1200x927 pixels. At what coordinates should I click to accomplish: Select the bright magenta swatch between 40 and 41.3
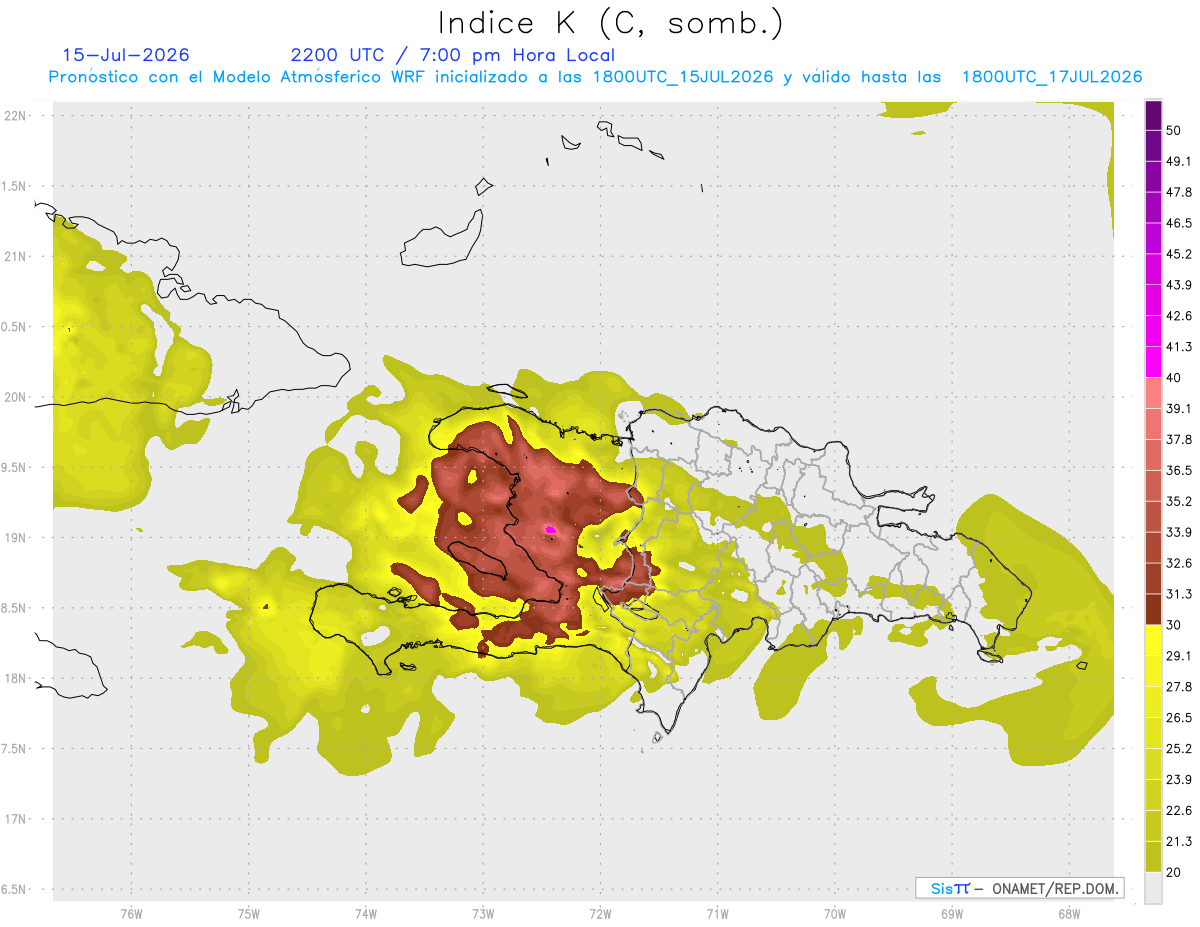click(x=1153, y=362)
